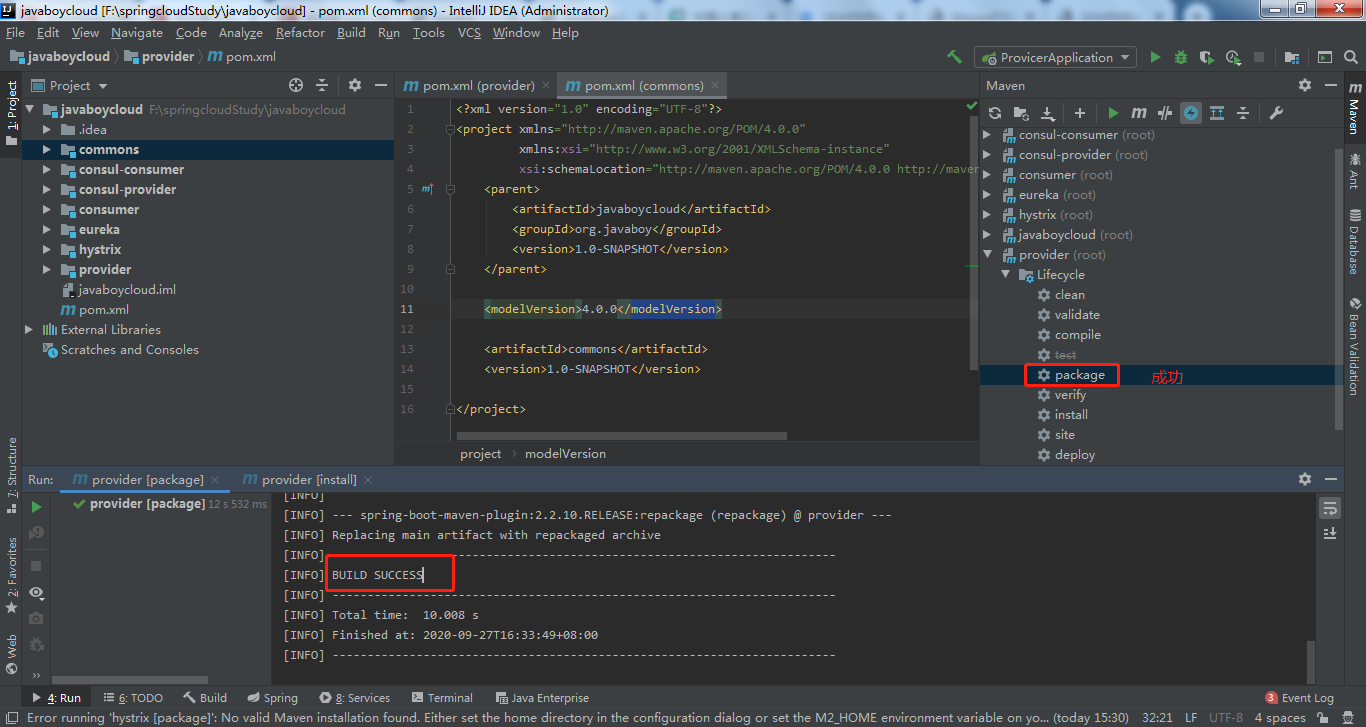Expand consul-consumer in Maven panel

coord(987,135)
